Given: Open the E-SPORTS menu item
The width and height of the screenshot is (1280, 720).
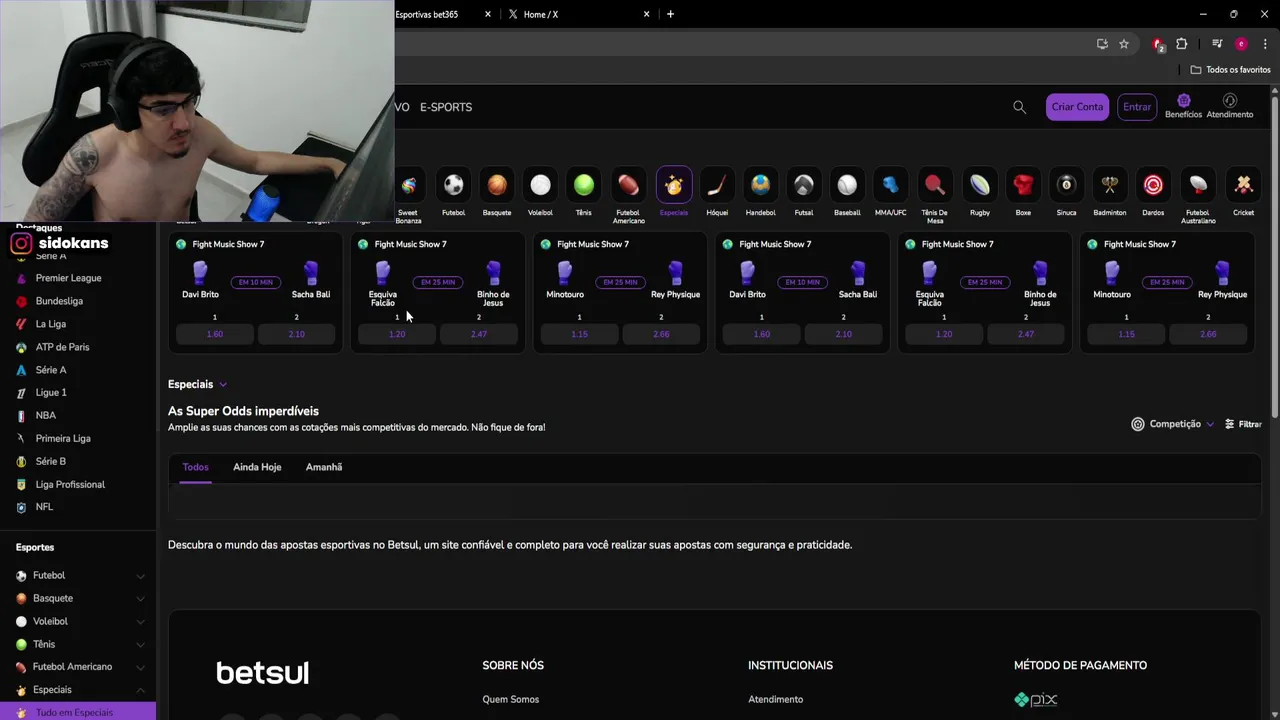Looking at the screenshot, I should click(x=446, y=107).
